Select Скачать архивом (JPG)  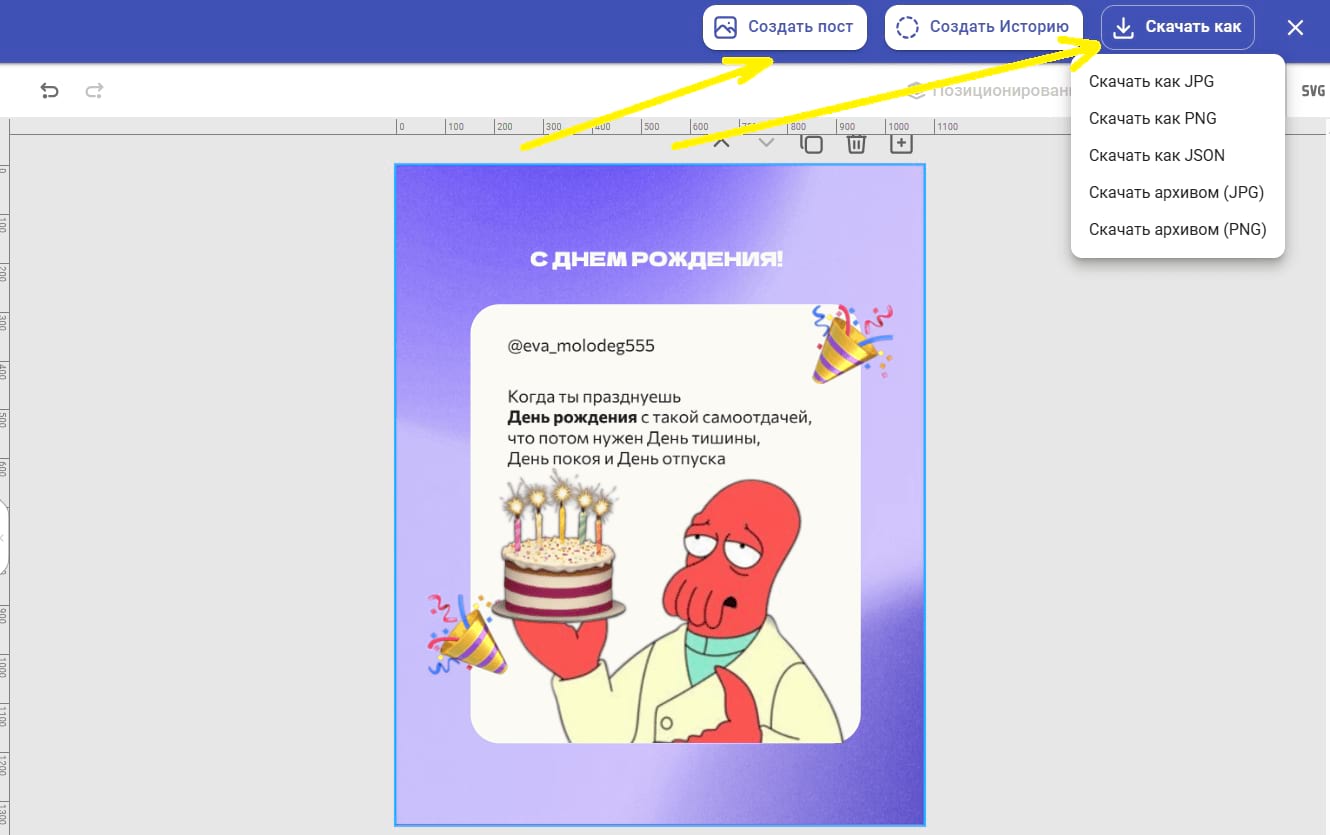click(x=1178, y=192)
